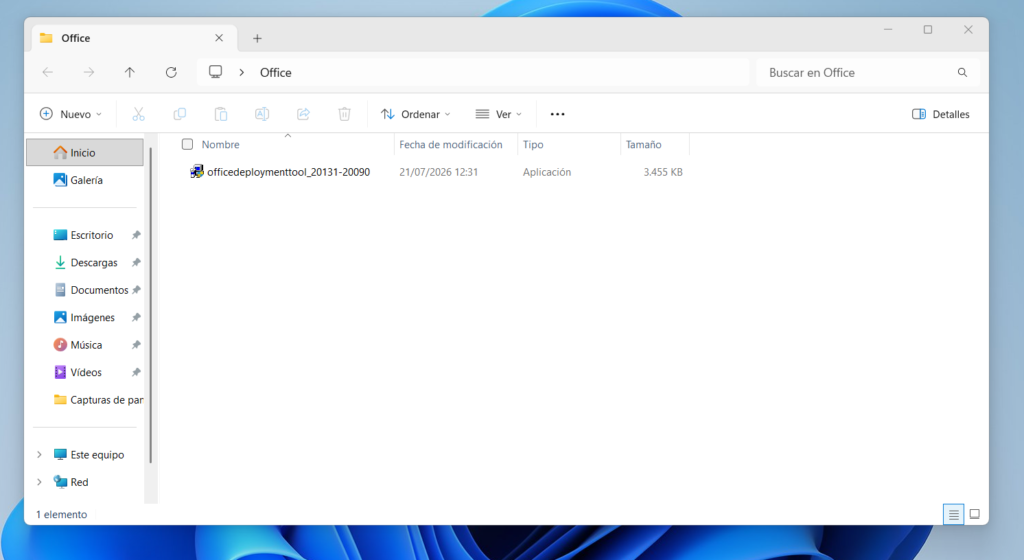1024x560 pixels.
Task: Click the Copy icon in toolbar
Action: (180, 114)
